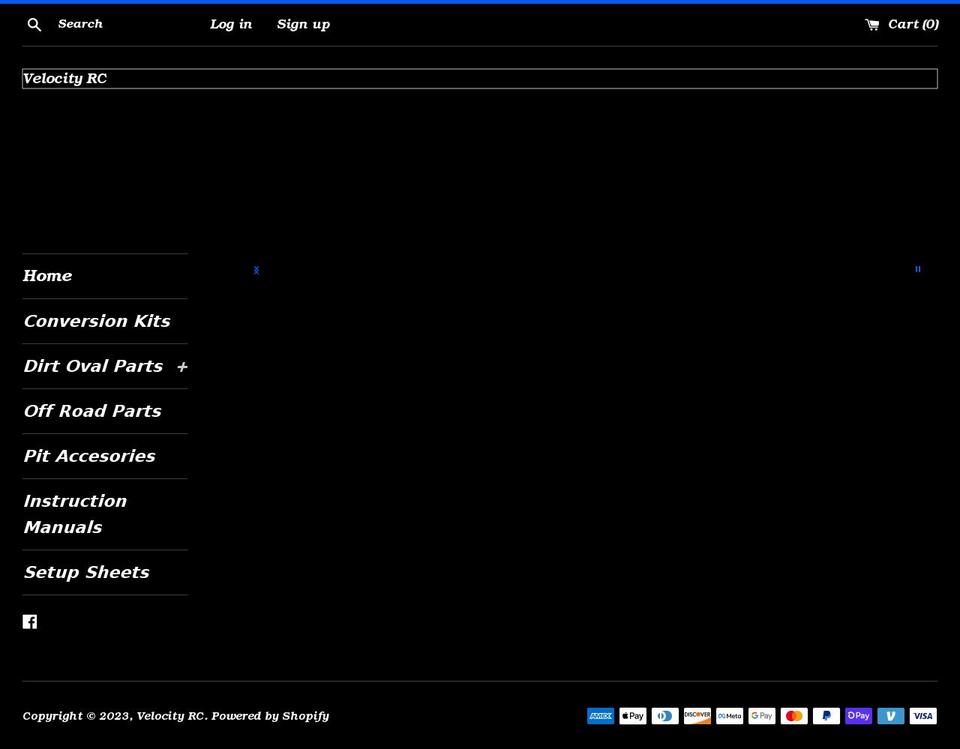Open Off Road Parts menu item
Image resolution: width=960 pixels, height=749 pixels.
coord(92,411)
